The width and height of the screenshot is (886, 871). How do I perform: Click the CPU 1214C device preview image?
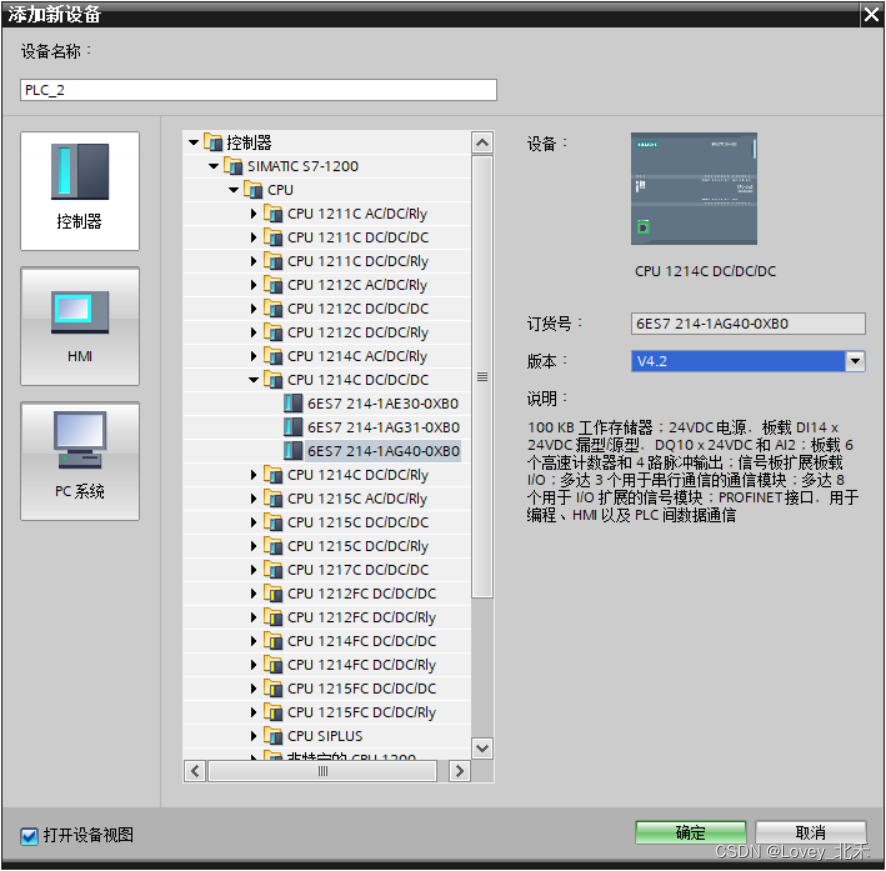point(694,189)
